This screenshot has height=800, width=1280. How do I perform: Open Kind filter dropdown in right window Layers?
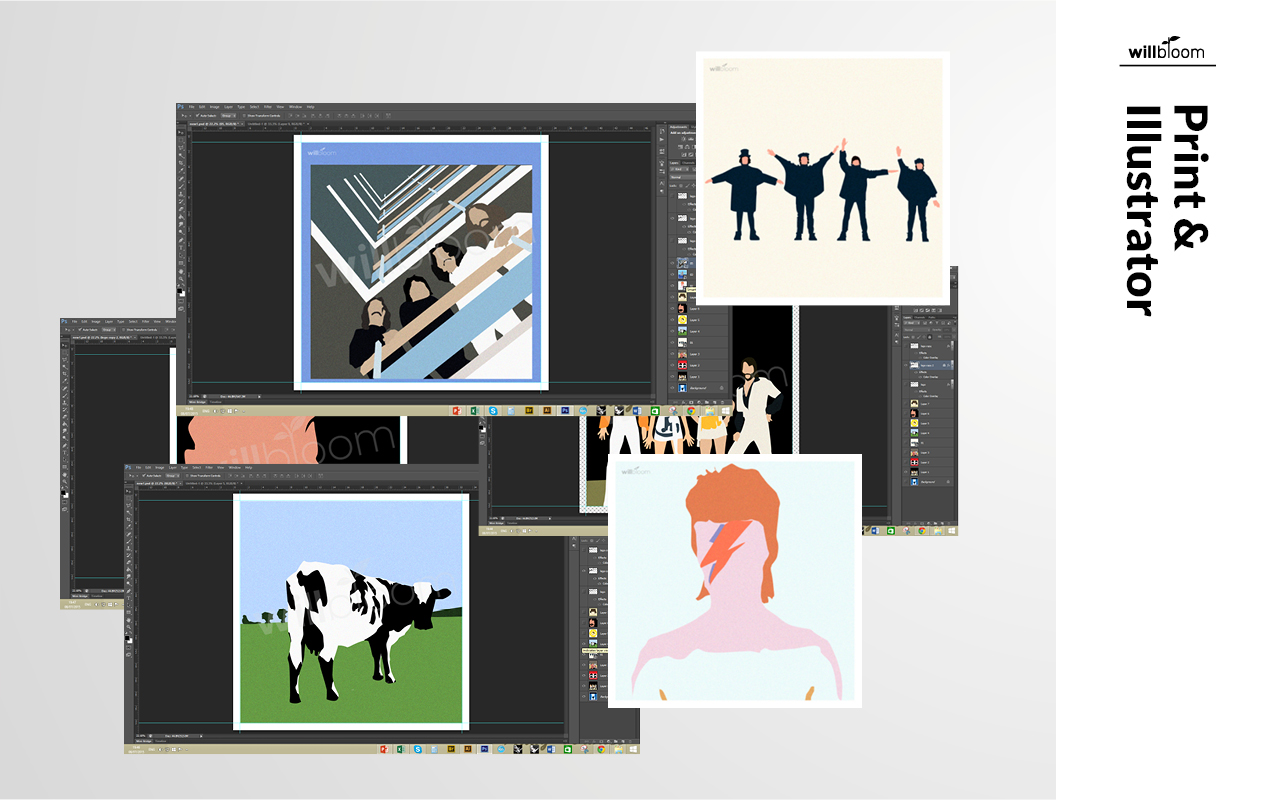[910, 322]
